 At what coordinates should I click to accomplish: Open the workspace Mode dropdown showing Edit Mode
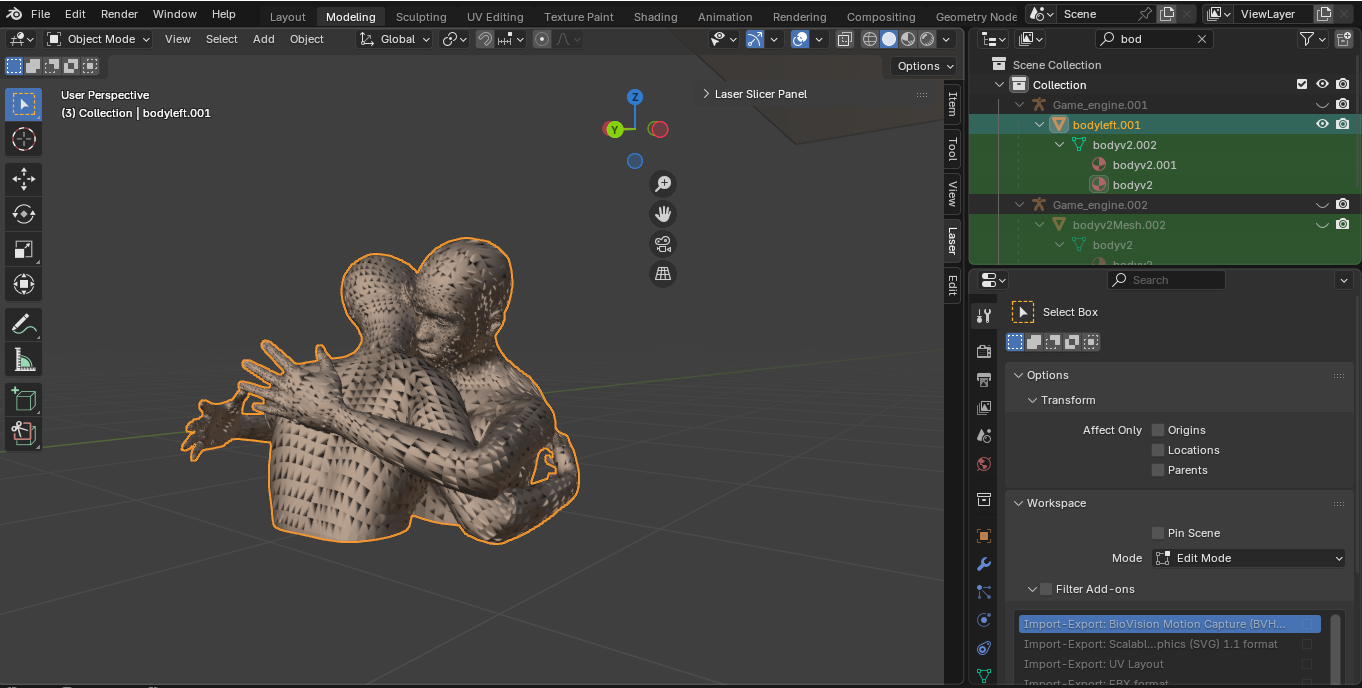click(1248, 558)
